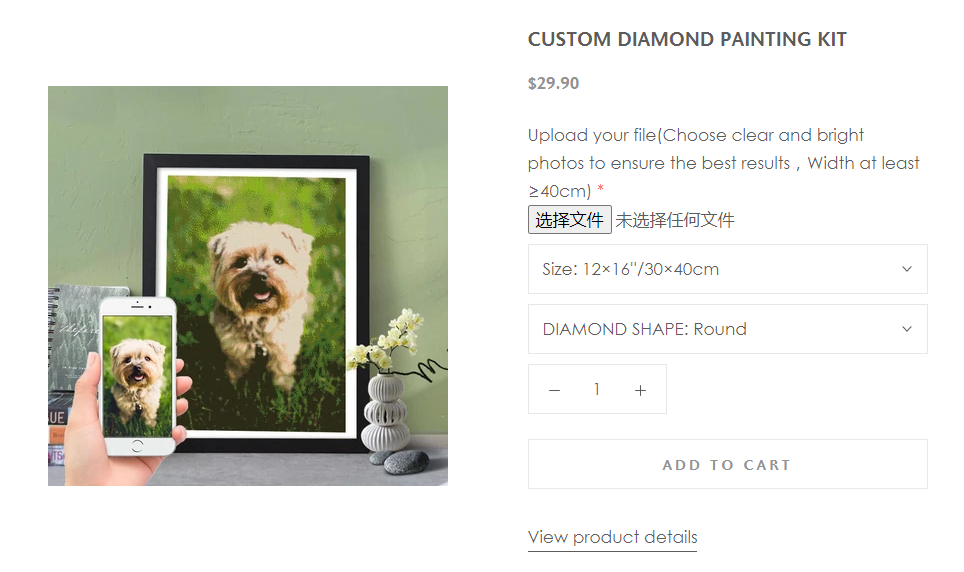Screen dimensions: 964x572
Task: Open the Size 12×16"/30×40cm dropdown
Action: [727, 269]
